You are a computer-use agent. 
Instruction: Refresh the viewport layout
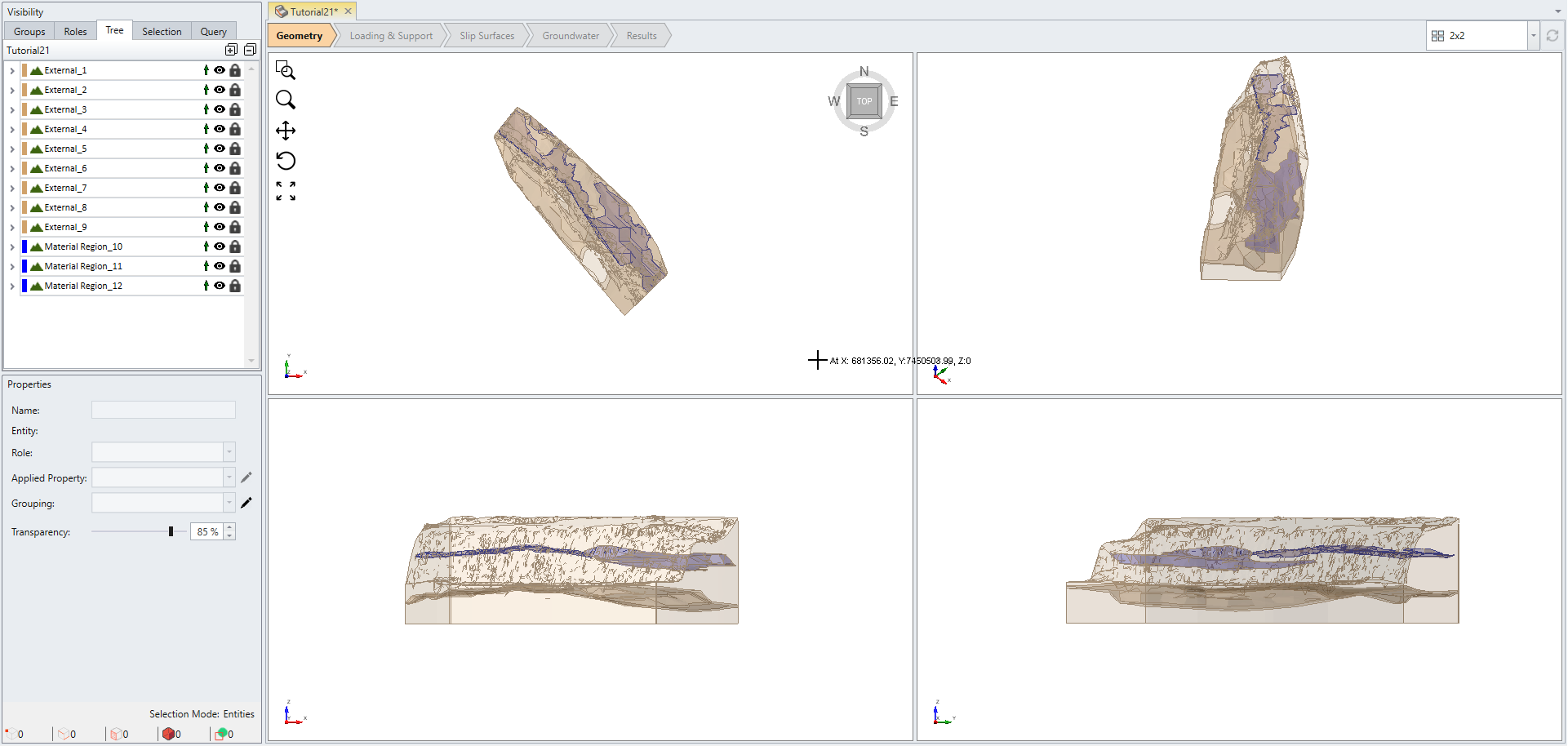click(1553, 35)
